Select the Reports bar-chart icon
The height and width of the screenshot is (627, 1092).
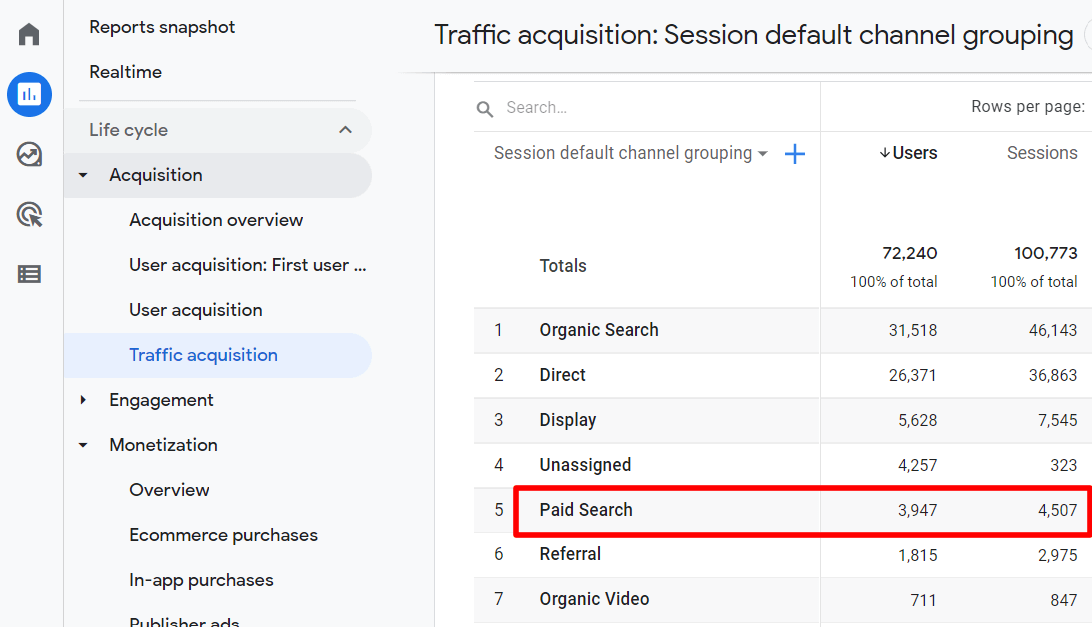click(x=29, y=94)
